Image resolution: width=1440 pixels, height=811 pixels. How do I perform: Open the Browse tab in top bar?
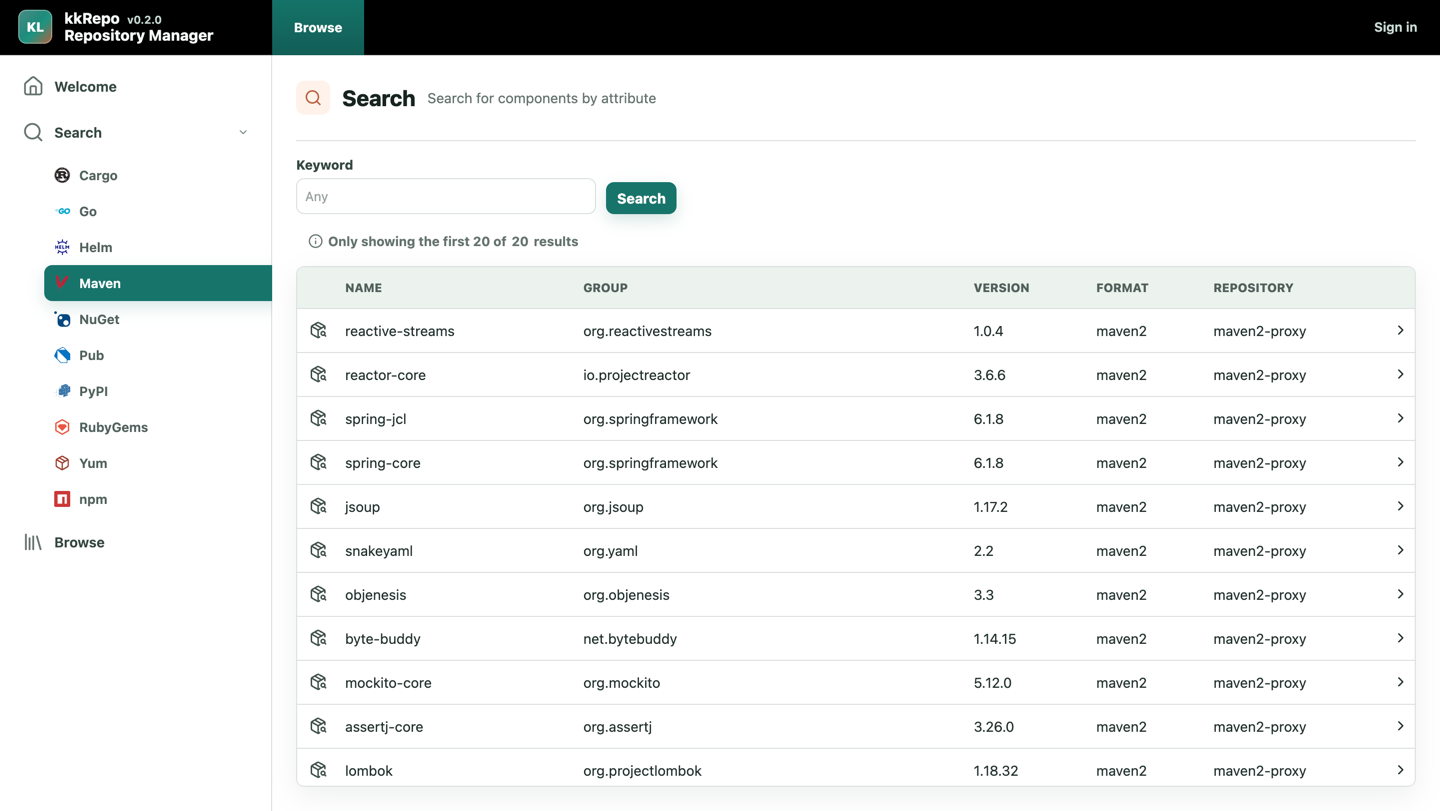318,27
